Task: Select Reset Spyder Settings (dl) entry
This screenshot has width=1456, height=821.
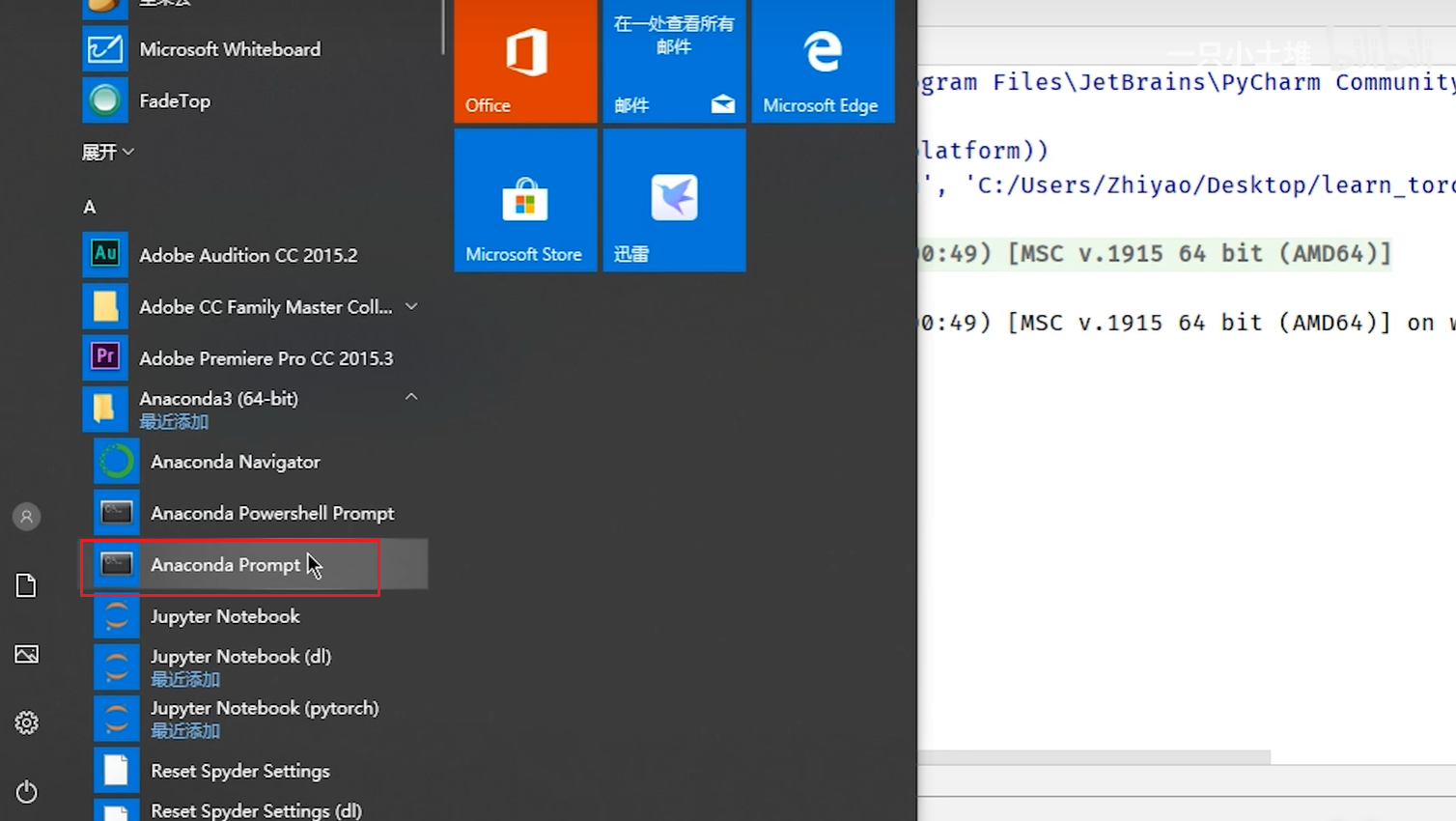Action: tap(256, 810)
